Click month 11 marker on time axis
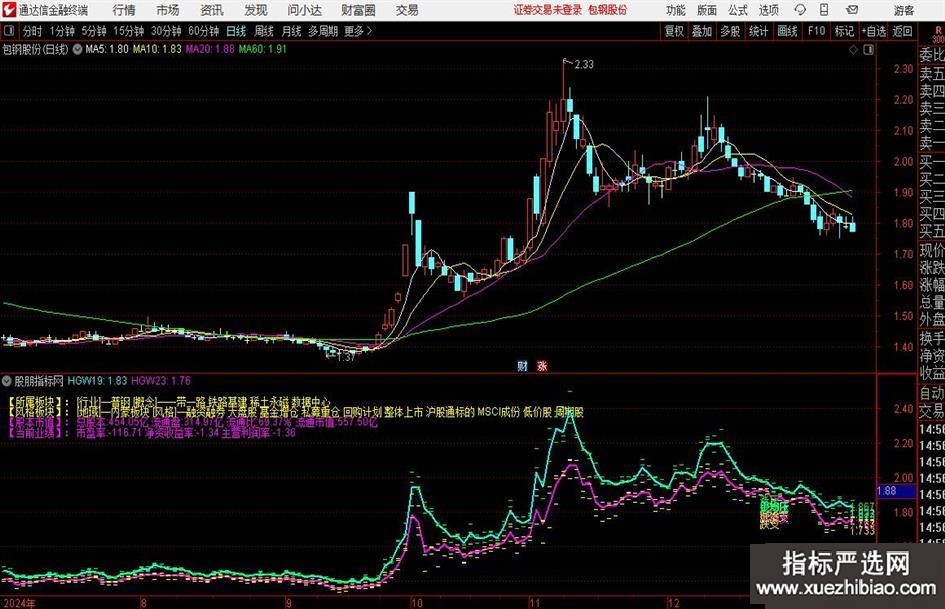 pyautogui.click(x=535, y=602)
